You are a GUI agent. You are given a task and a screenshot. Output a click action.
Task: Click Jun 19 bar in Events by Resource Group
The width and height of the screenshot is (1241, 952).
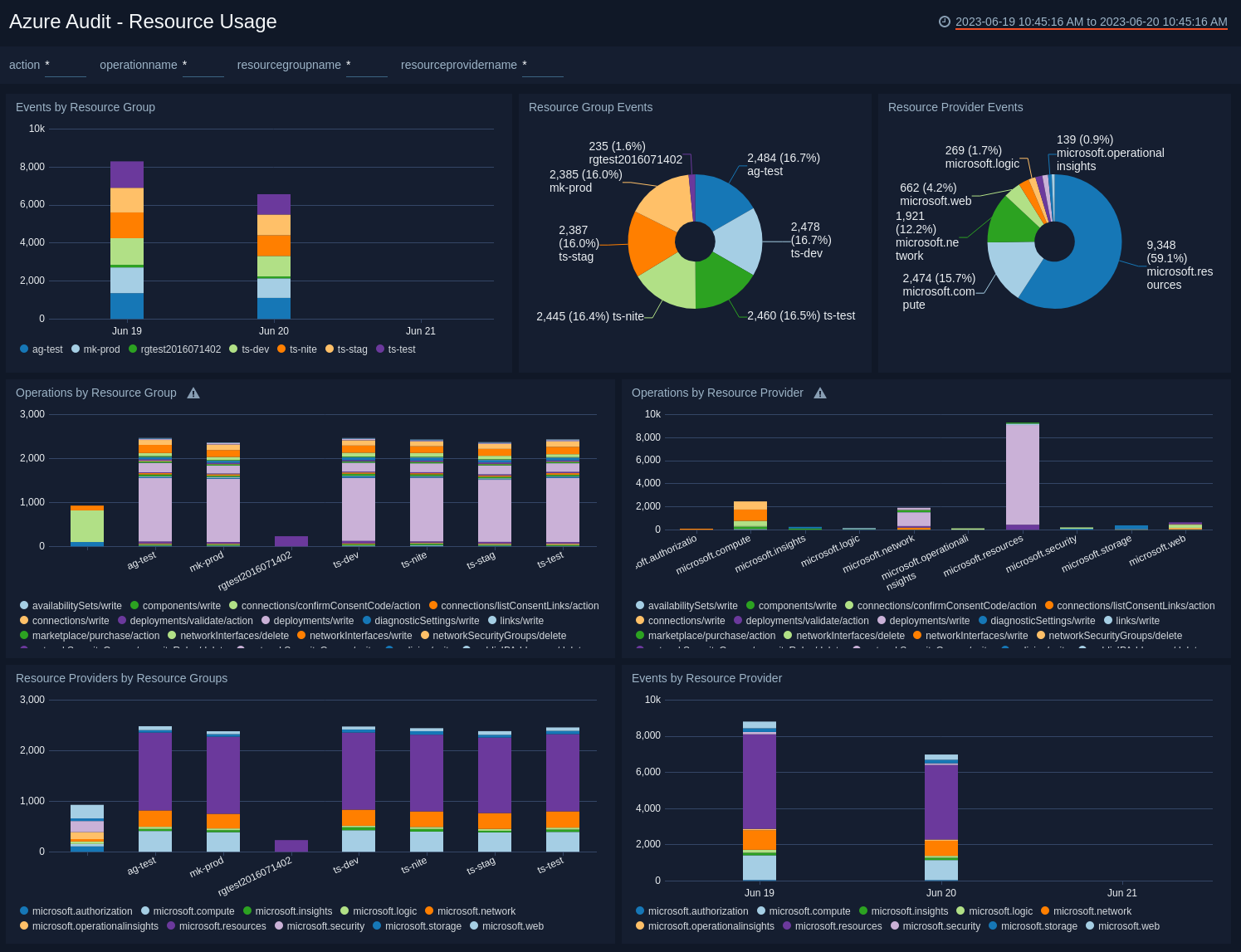[127, 240]
